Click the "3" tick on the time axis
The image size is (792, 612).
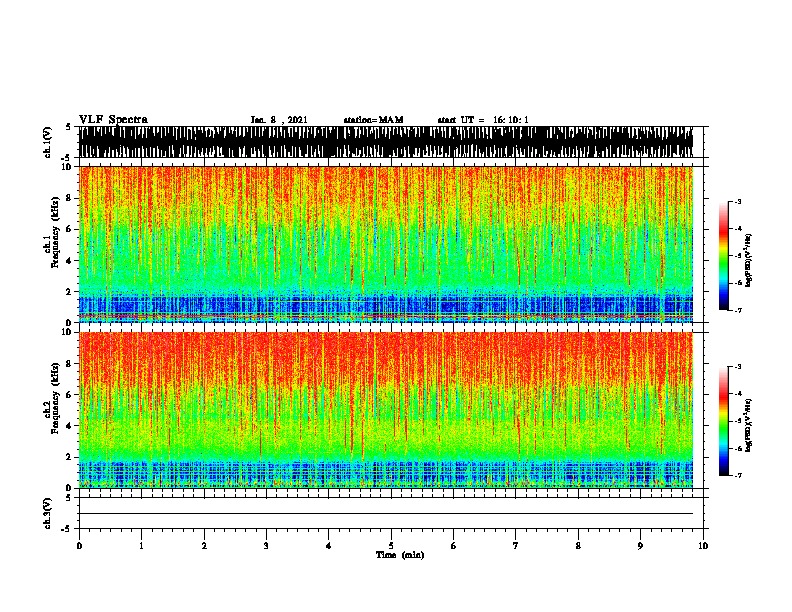266,546
